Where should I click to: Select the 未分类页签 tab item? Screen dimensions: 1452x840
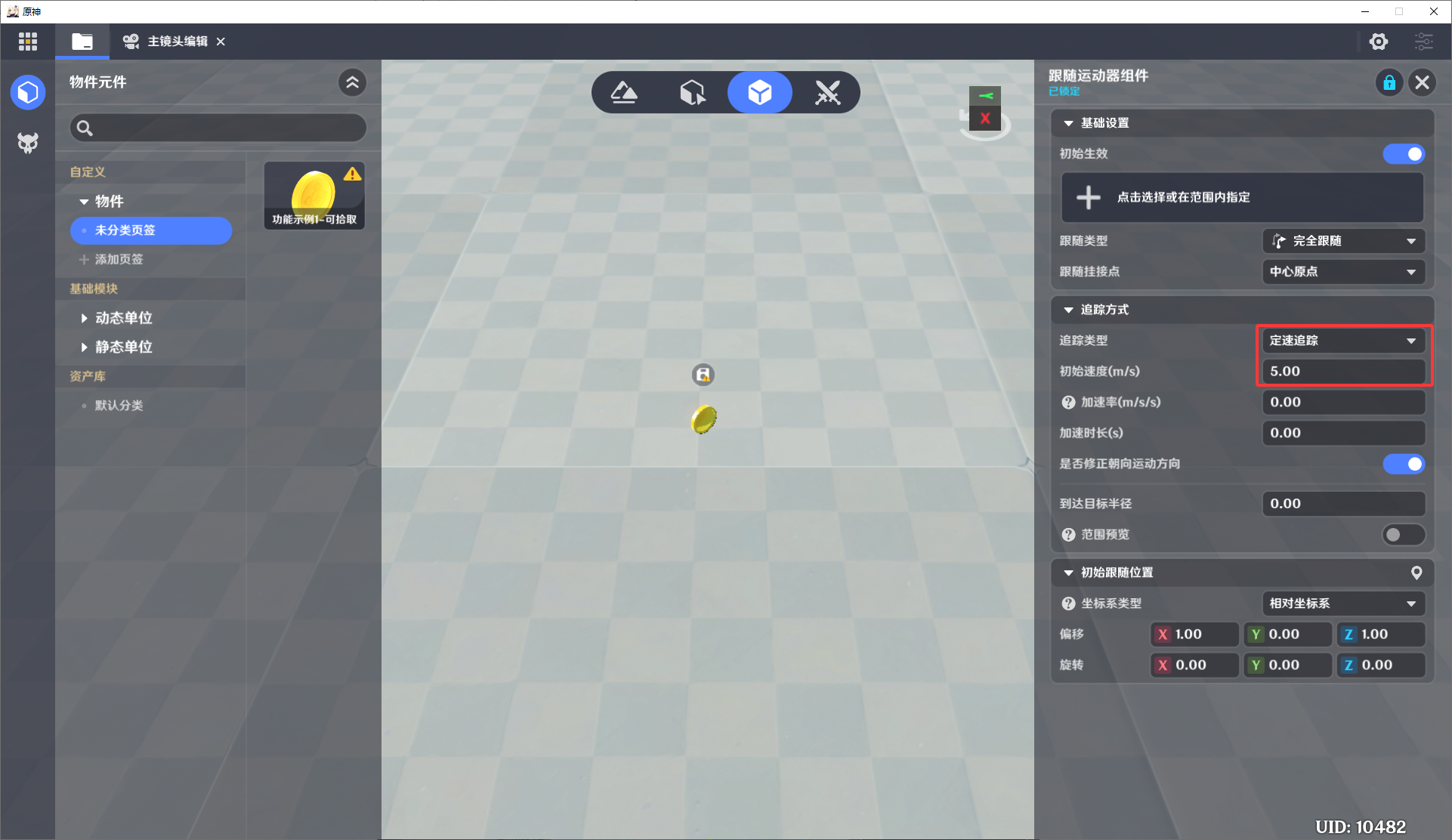click(151, 230)
